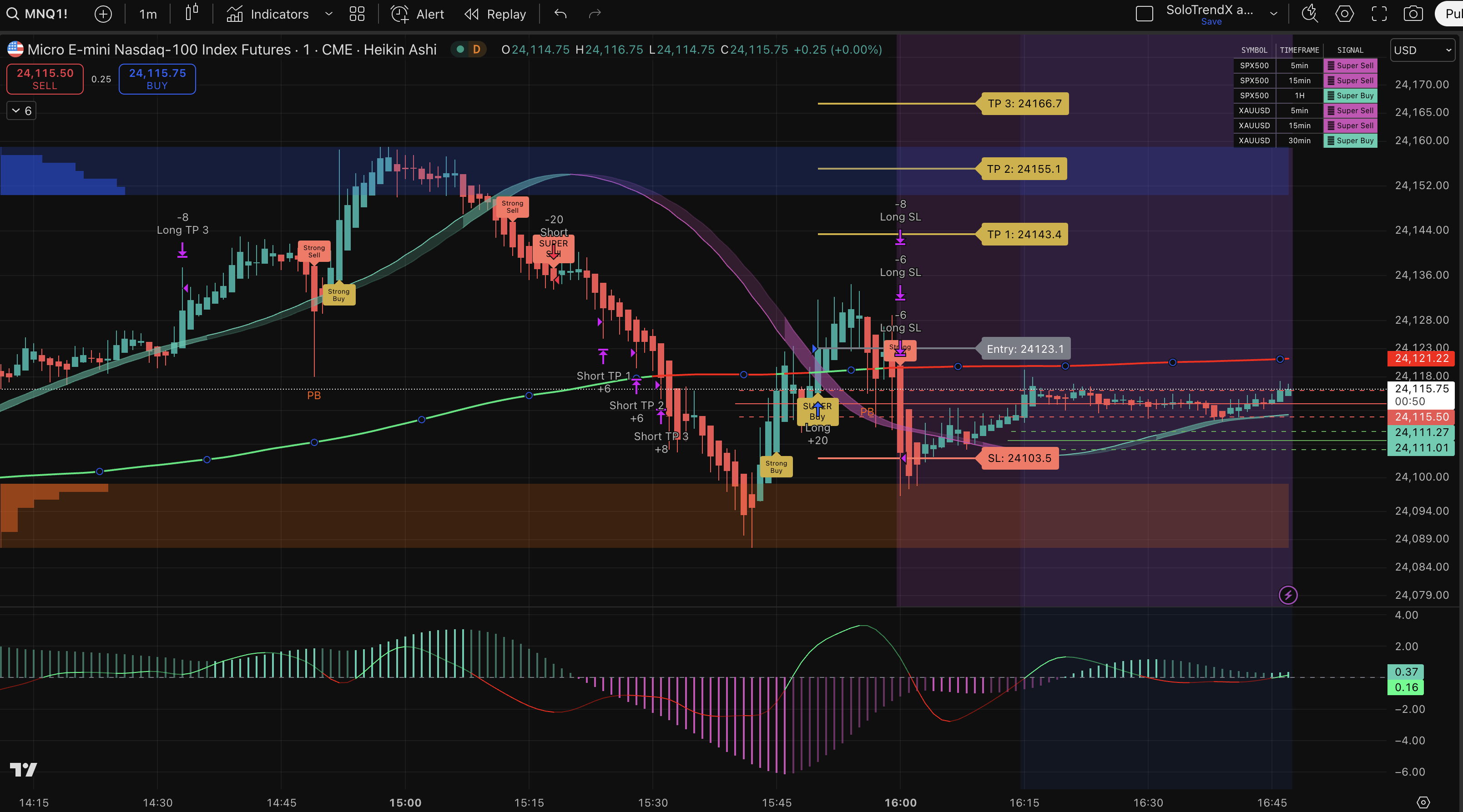
Task: Click the Replay button
Action: click(495, 14)
